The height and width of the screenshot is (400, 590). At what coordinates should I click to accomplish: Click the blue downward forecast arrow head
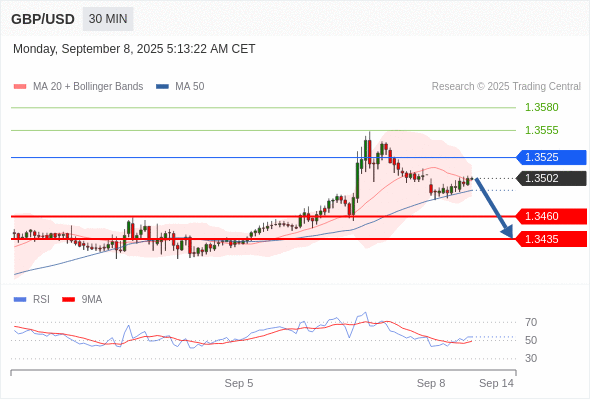(508, 231)
